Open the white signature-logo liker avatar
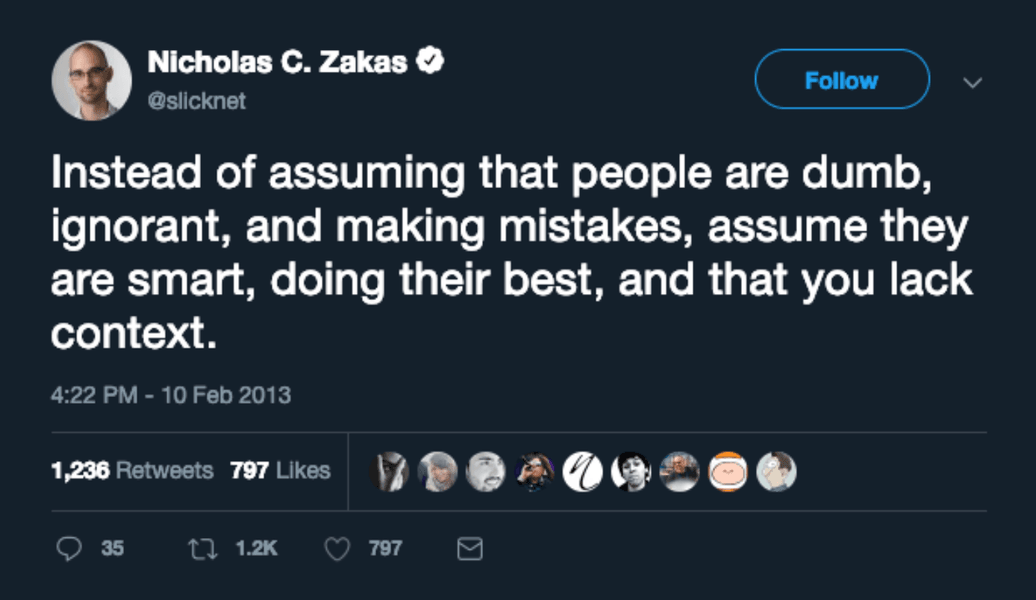The width and height of the screenshot is (1036, 600). 582,471
